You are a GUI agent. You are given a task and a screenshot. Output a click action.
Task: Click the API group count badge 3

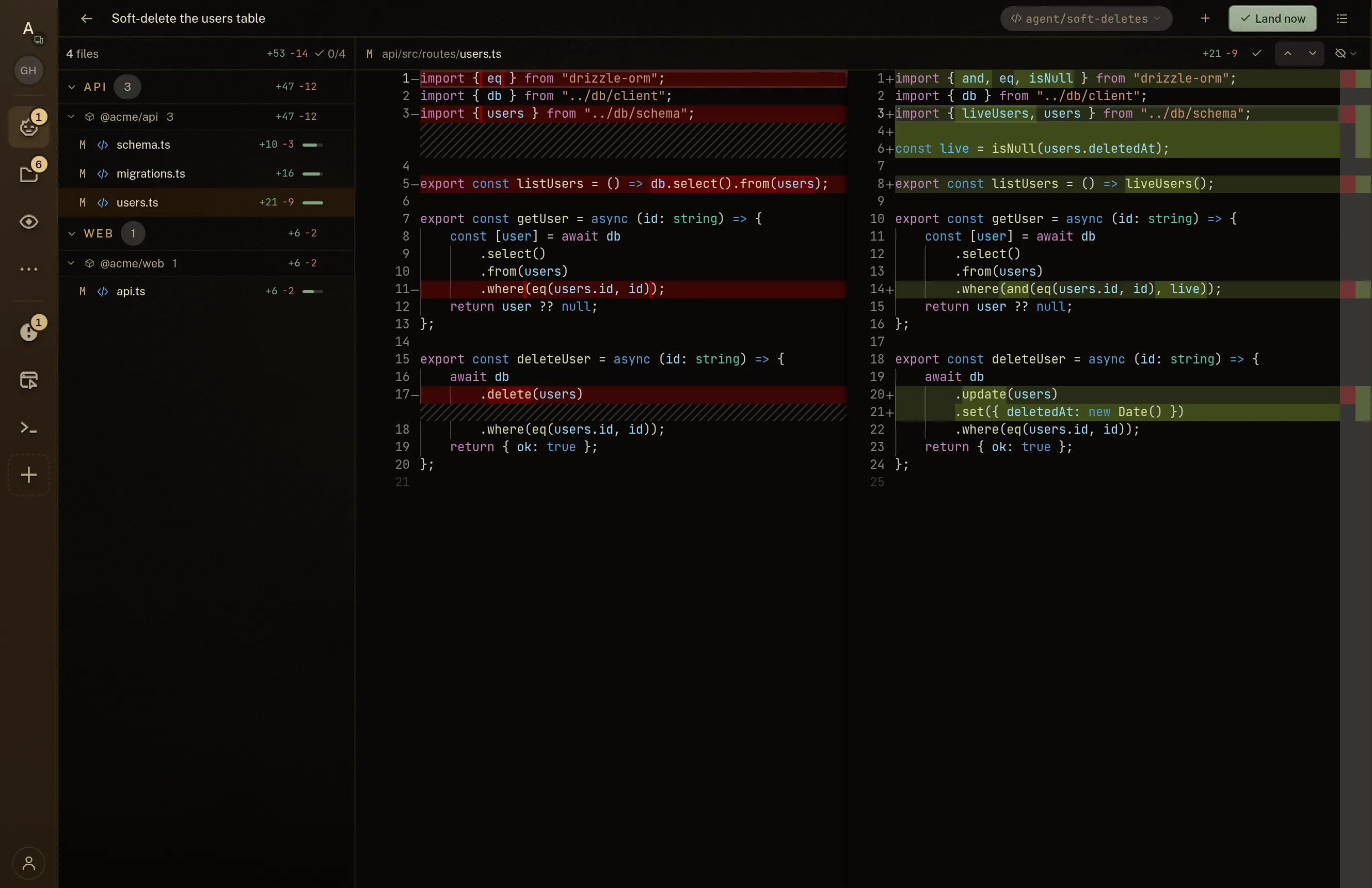click(127, 87)
